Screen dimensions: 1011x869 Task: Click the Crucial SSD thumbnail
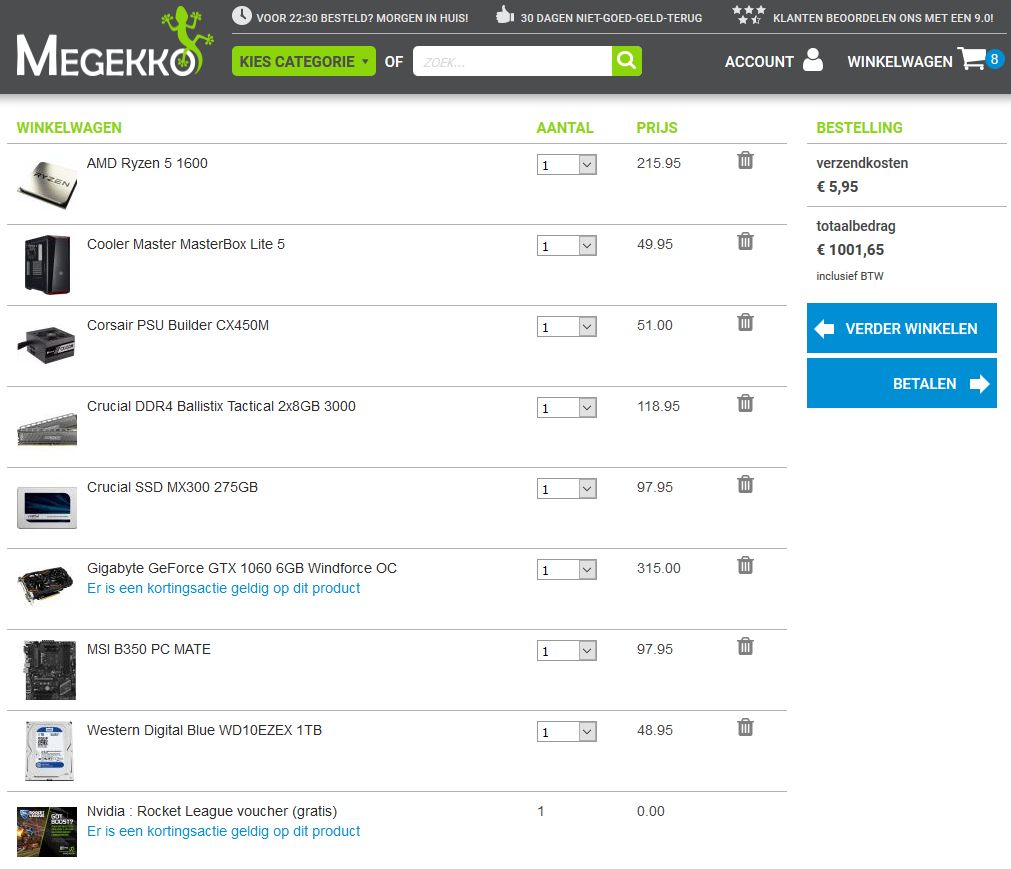(x=47, y=508)
